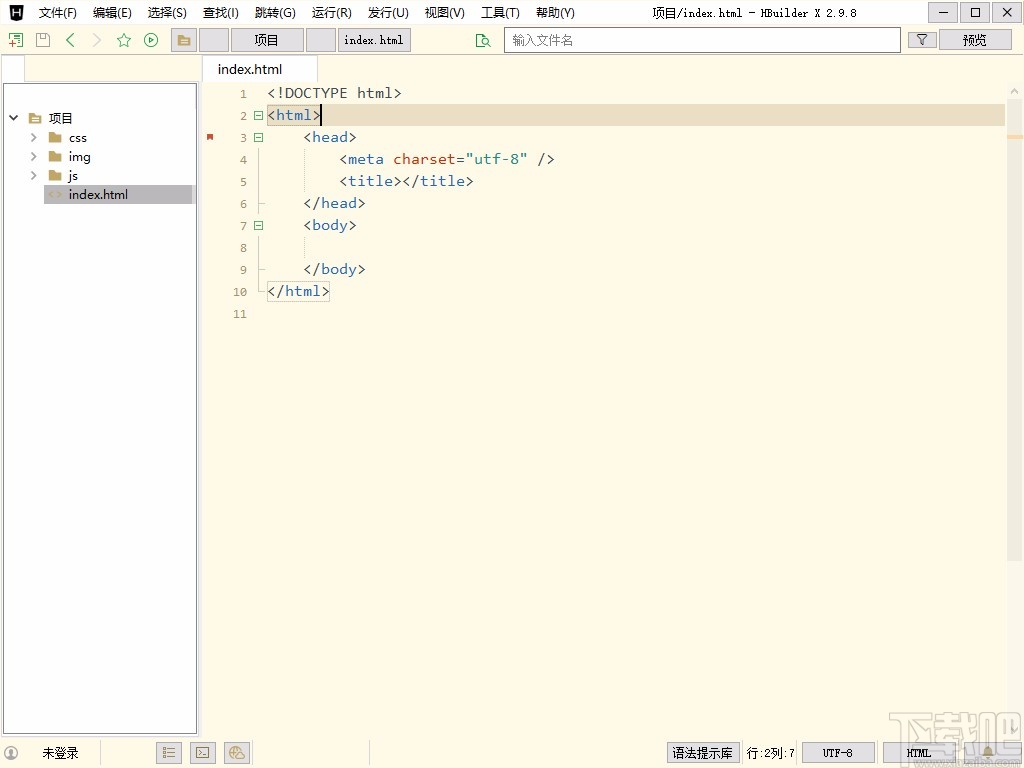Viewport: 1024px width, 768px height.
Task: Switch to the index.html editor tab
Action: [250, 69]
